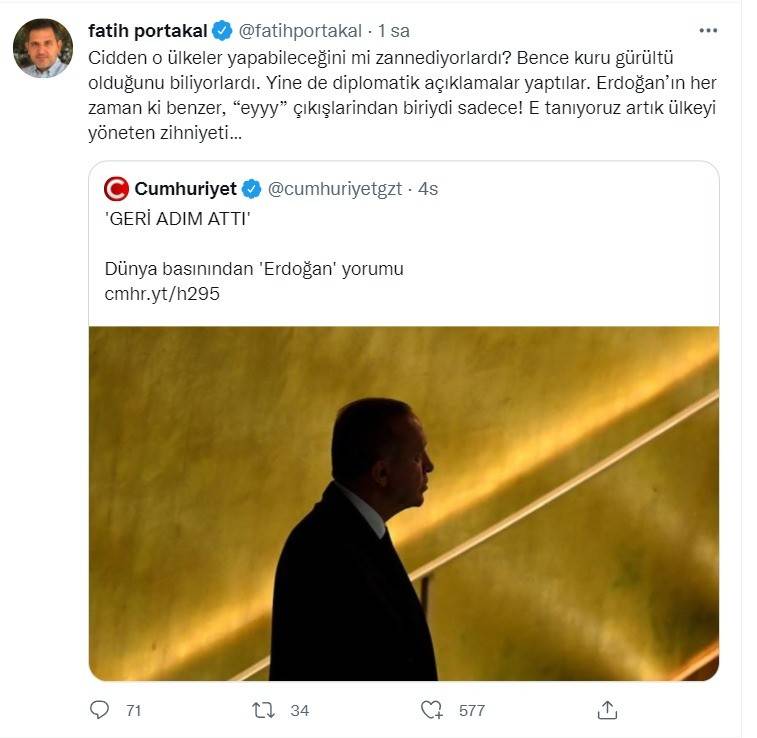Click the reply speech bubble icon

(x=99, y=710)
